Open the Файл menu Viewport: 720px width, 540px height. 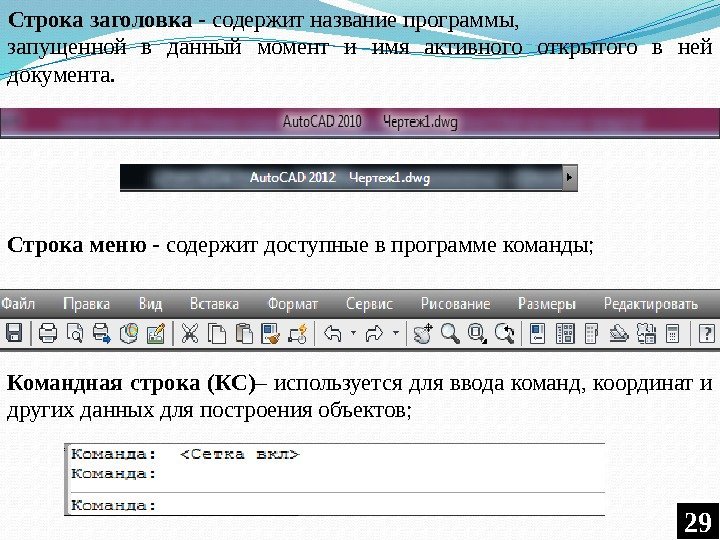click(18, 304)
